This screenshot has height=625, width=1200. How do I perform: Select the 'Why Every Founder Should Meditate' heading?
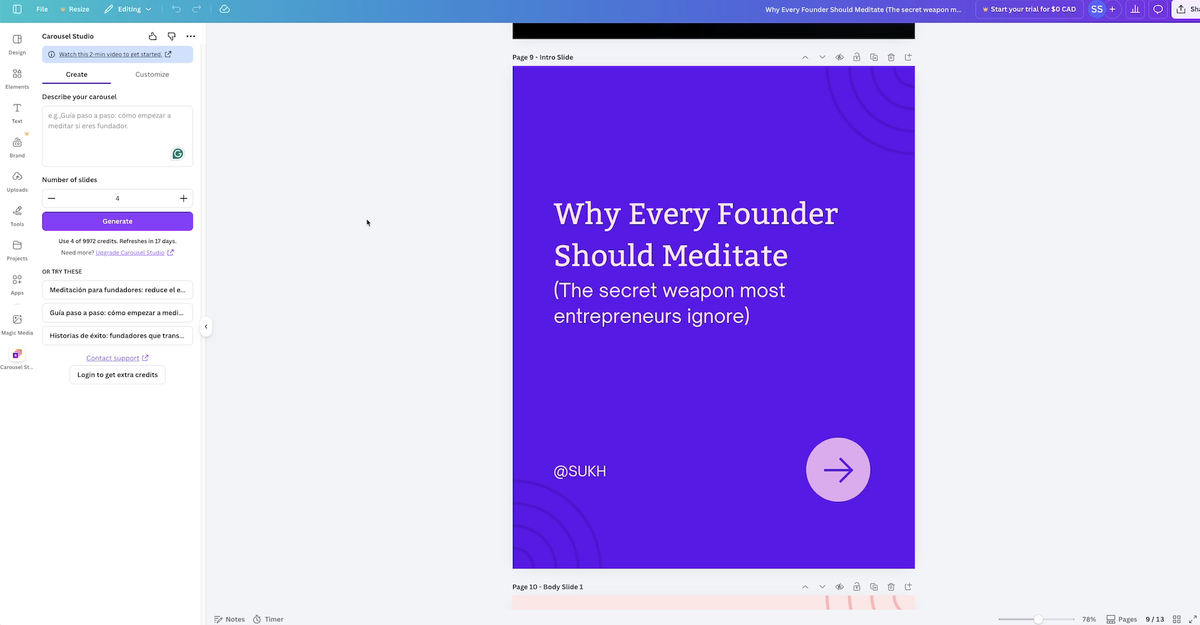(x=695, y=234)
